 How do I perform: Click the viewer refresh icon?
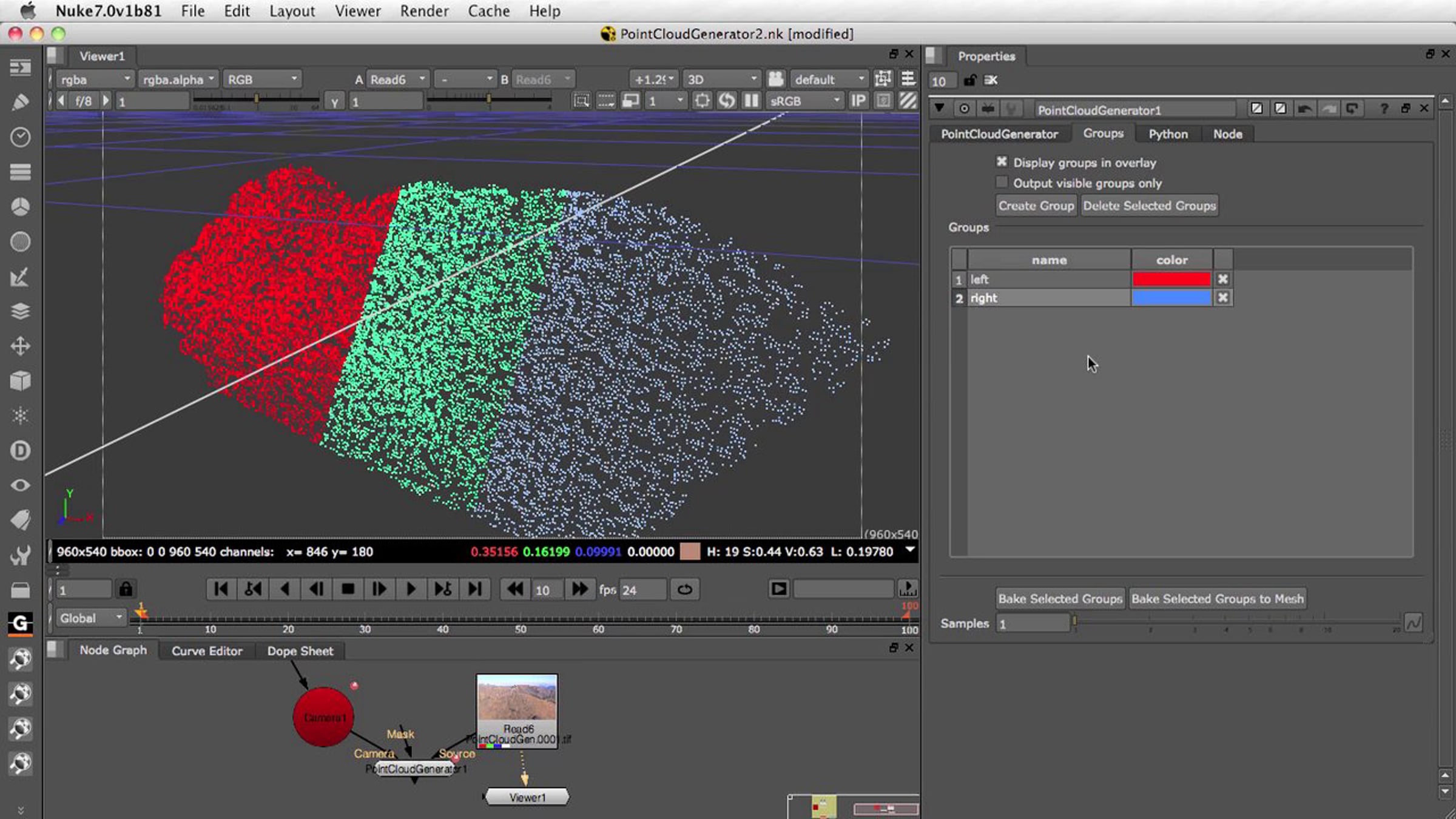[726, 101]
